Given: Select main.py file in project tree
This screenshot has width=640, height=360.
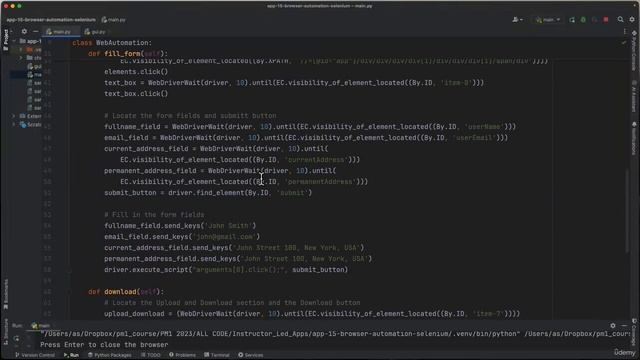Looking at the screenshot, I should click(x=34, y=75).
